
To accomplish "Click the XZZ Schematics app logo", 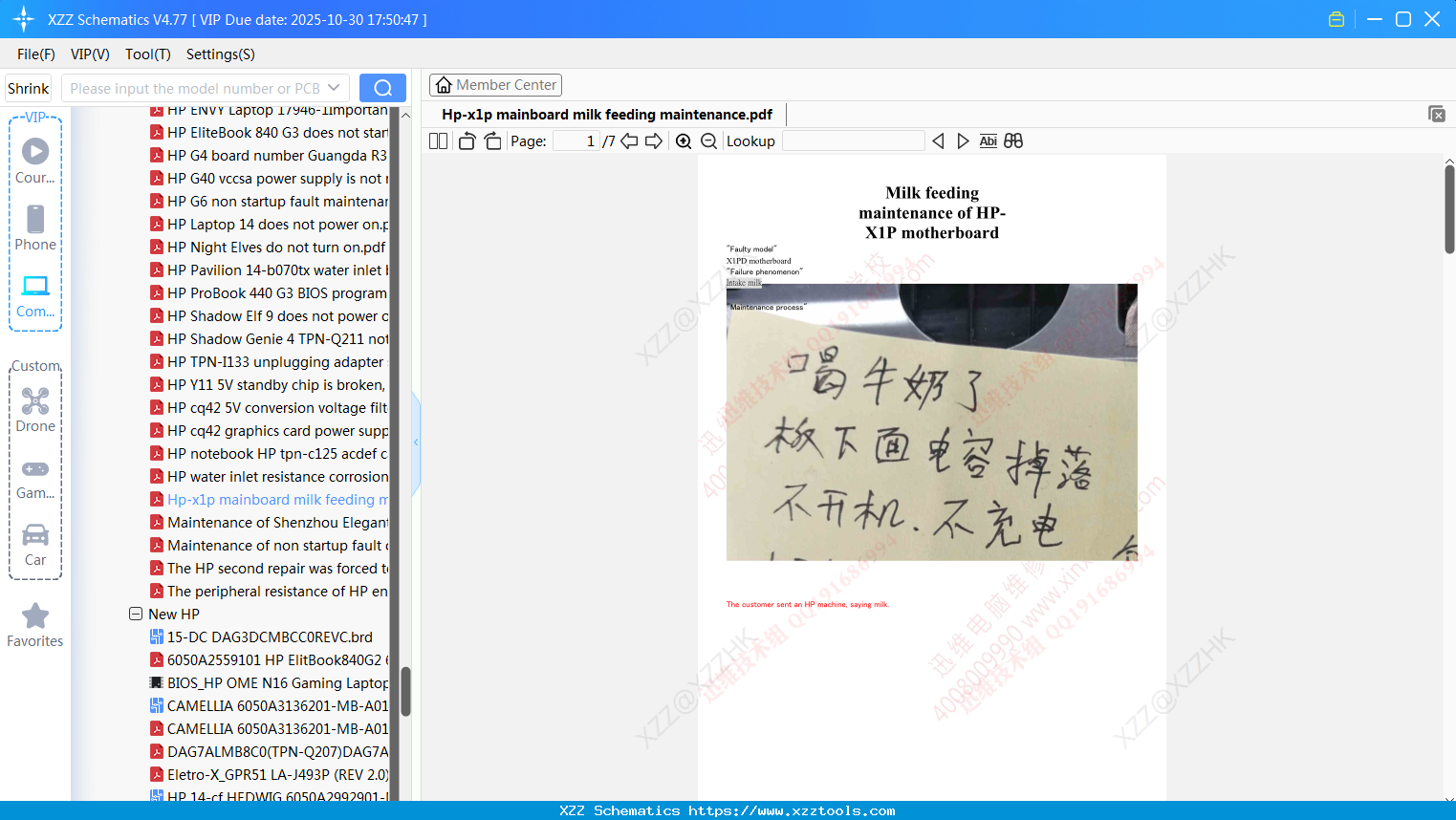I will tap(23, 19).
